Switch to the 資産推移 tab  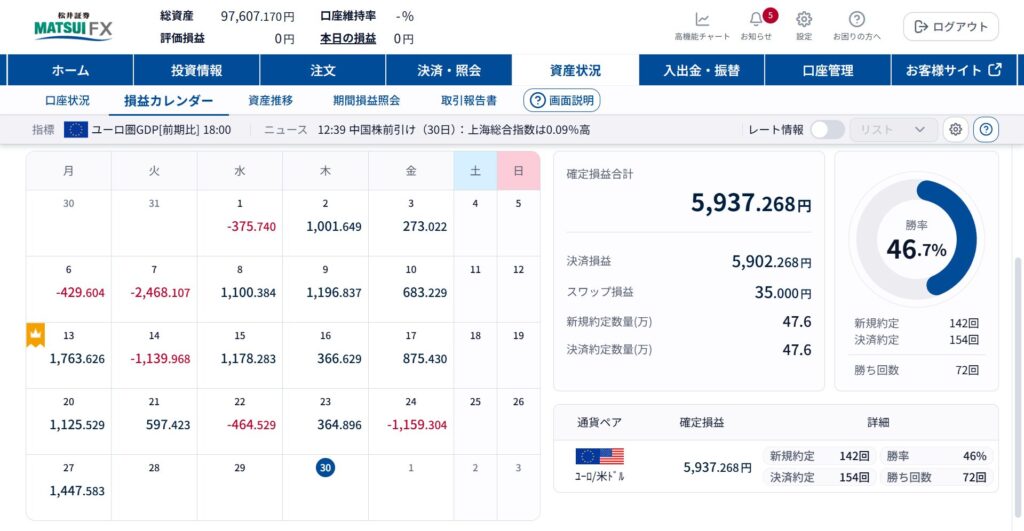click(x=271, y=100)
